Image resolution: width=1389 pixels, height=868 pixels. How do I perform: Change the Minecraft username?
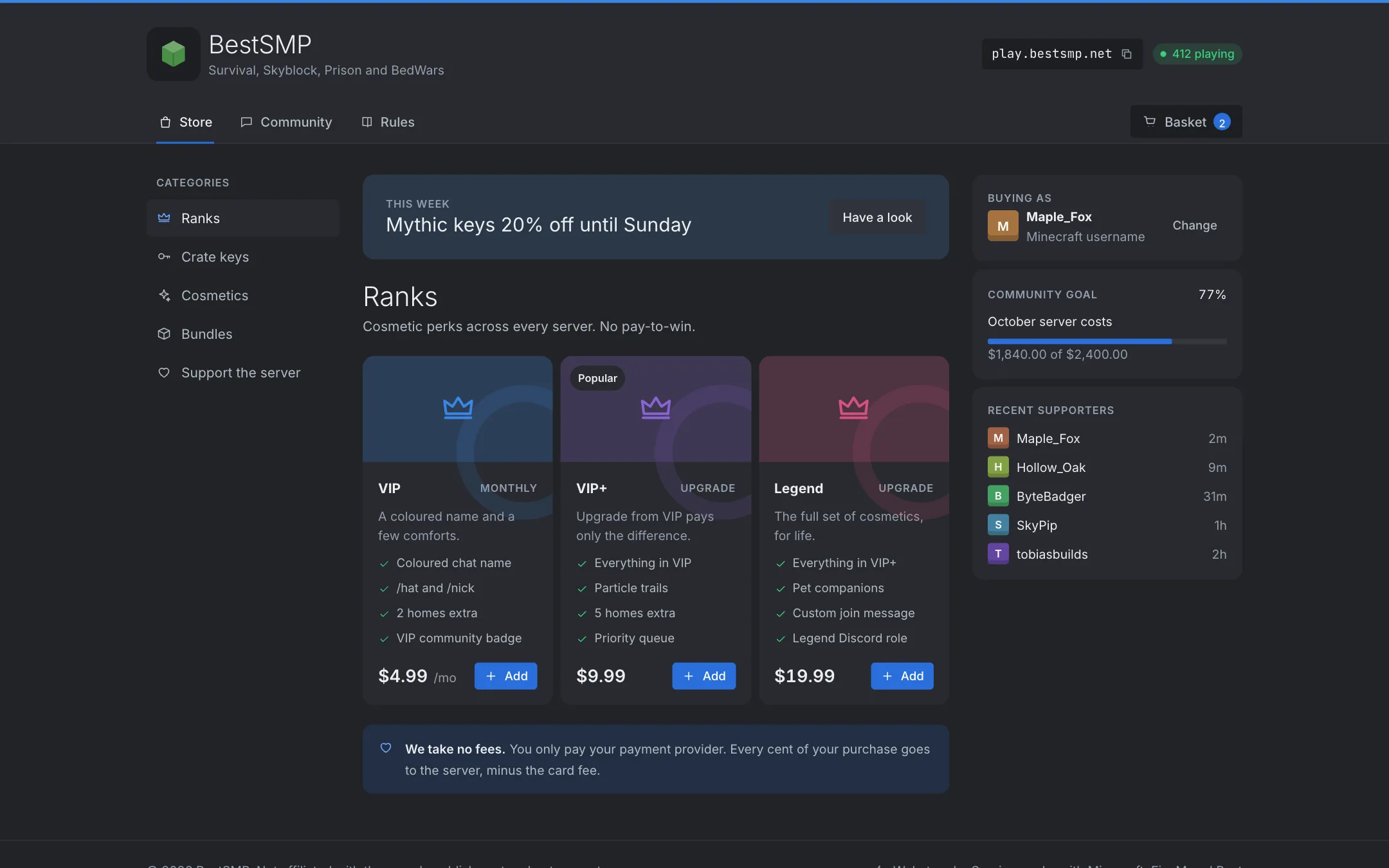[1194, 226]
